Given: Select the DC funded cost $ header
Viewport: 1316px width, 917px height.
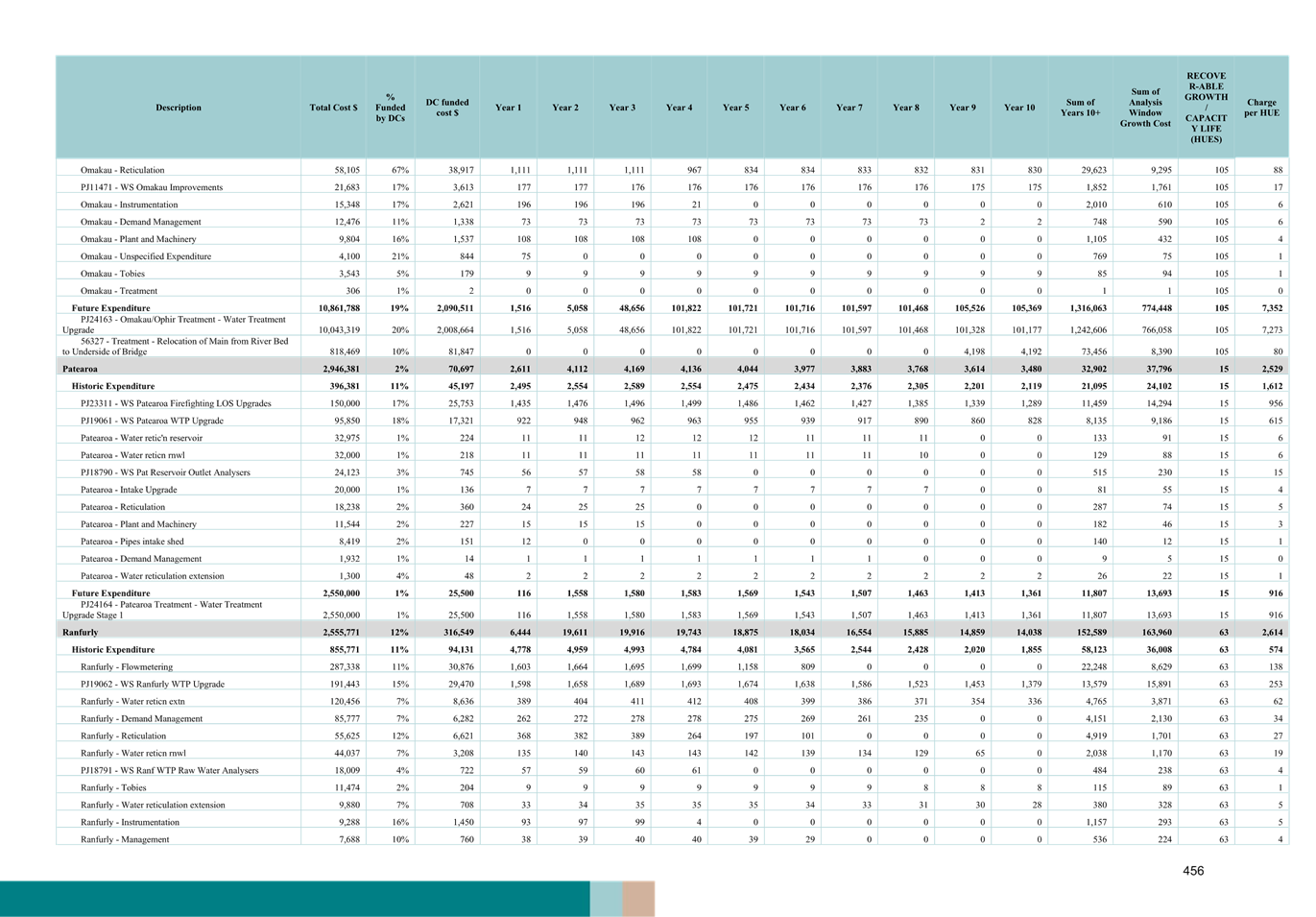Looking at the screenshot, I should coord(447,108).
